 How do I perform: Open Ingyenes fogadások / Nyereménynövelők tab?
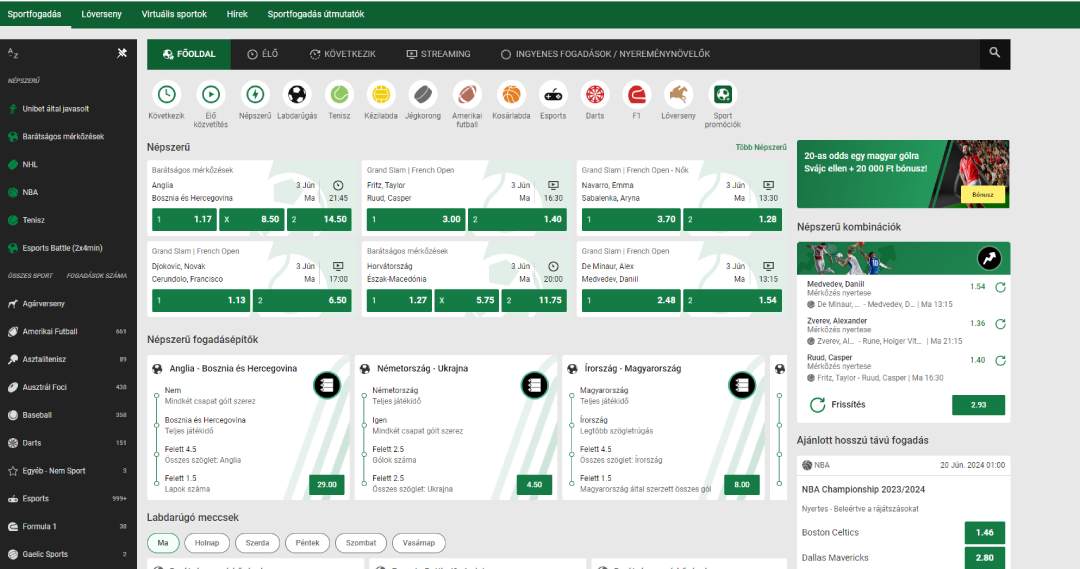point(605,54)
